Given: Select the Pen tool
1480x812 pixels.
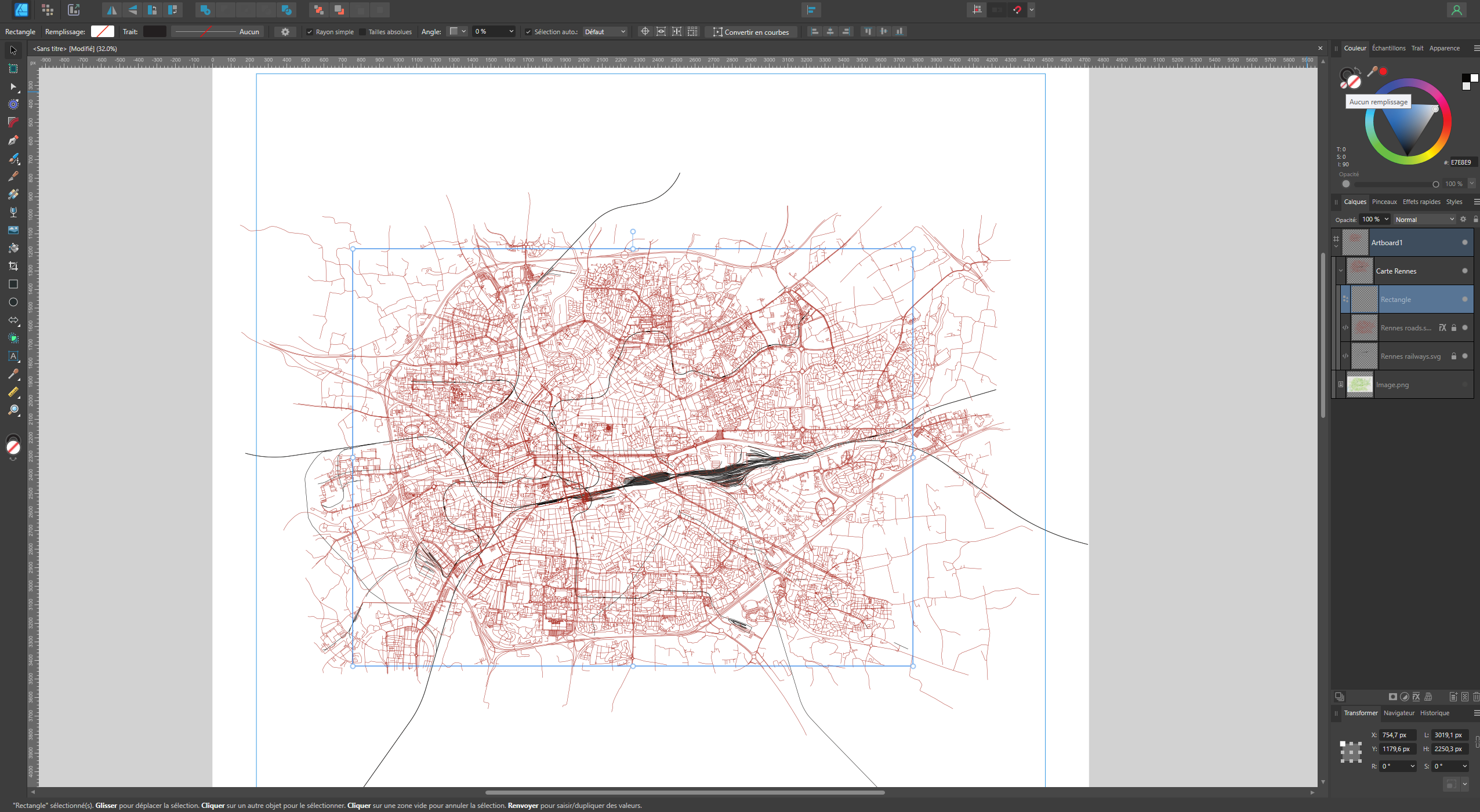Looking at the screenshot, I should click(13, 140).
